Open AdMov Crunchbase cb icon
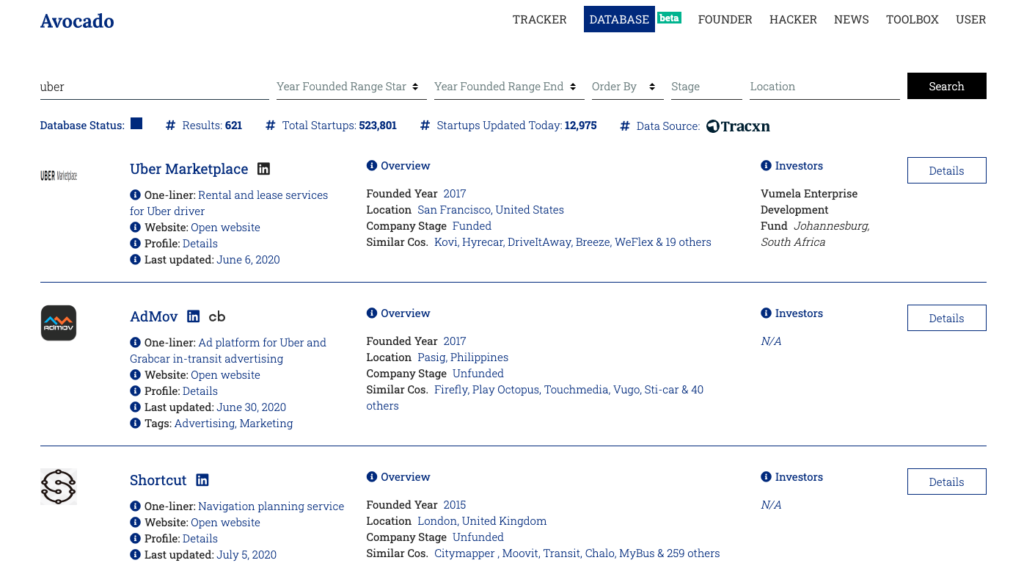Viewport: 1024px width, 574px height. coord(217,317)
